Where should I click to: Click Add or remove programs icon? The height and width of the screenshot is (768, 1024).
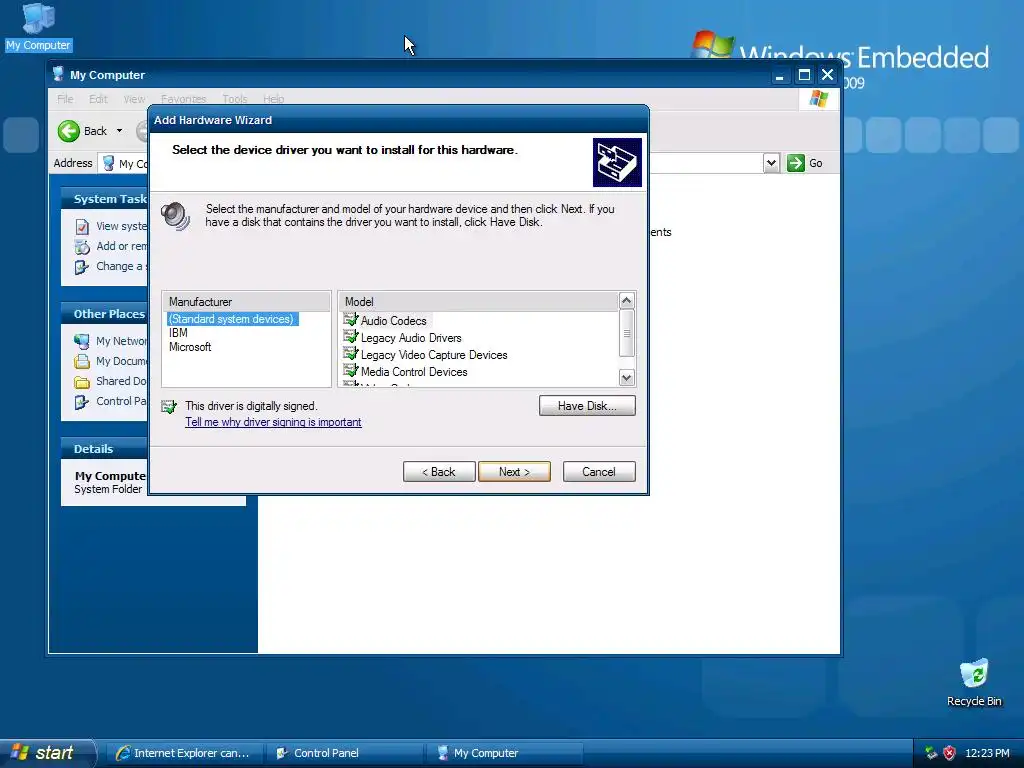(82, 247)
